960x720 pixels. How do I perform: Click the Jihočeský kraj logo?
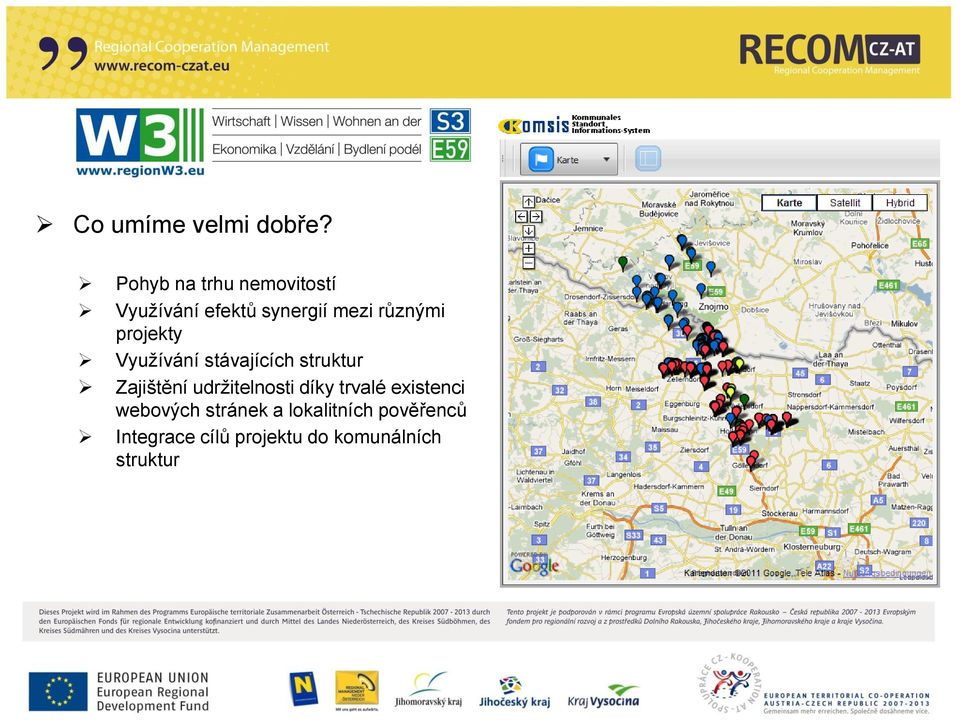click(x=514, y=692)
